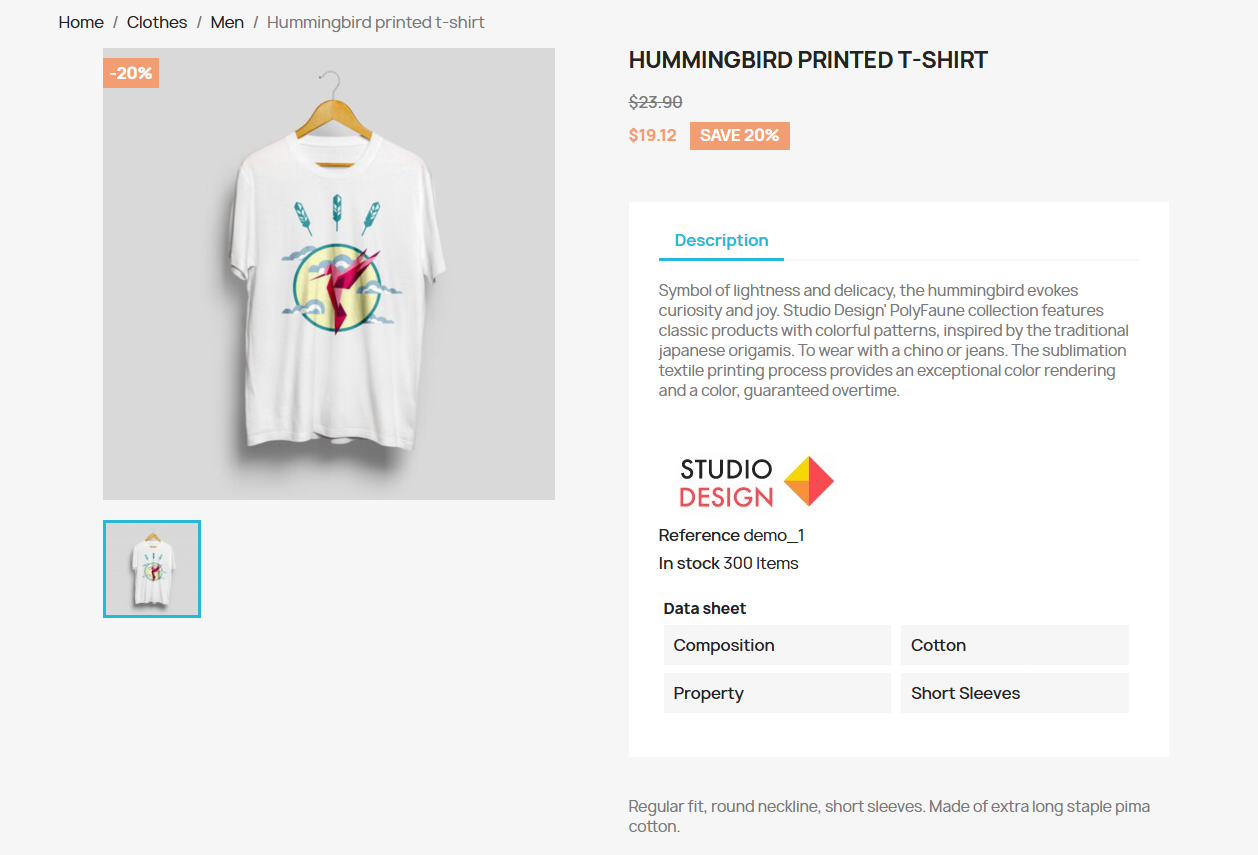Select the Short Sleeves value cell
The image size is (1258, 855).
[x=1014, y=693]
